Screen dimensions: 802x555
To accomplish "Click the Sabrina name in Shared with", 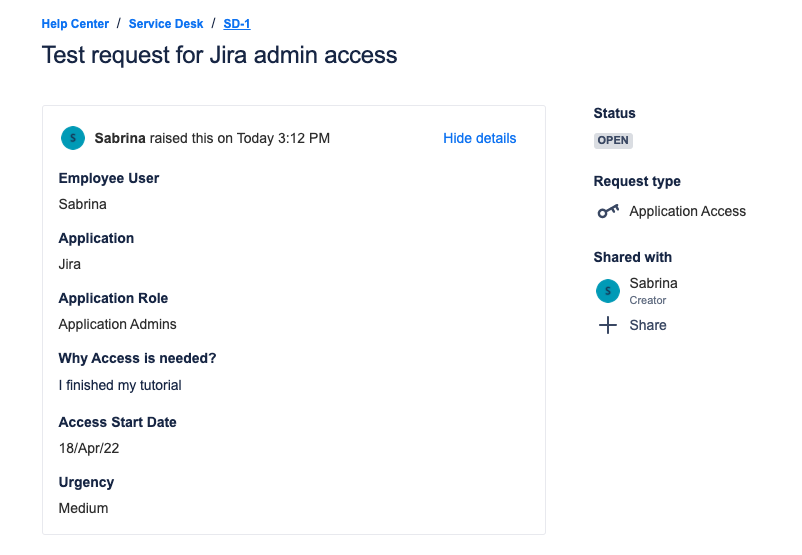I will 653,283.
